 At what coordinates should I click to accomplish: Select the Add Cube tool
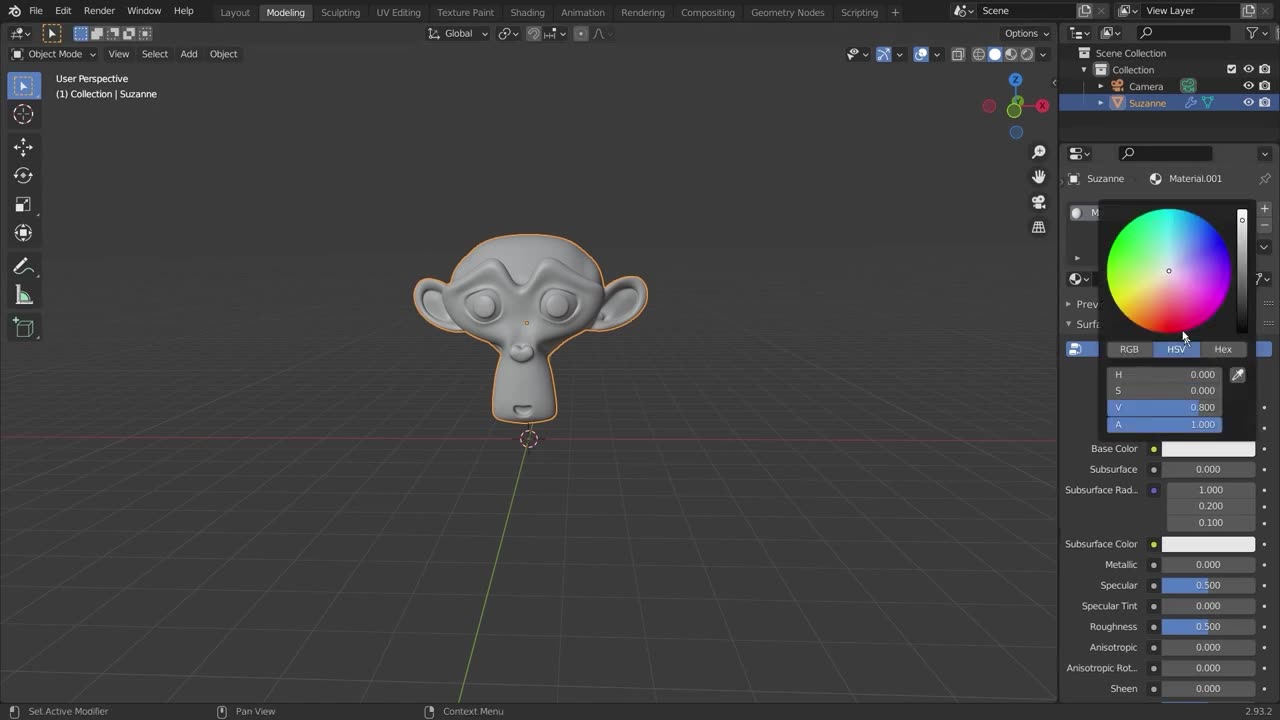coord(24,328)
